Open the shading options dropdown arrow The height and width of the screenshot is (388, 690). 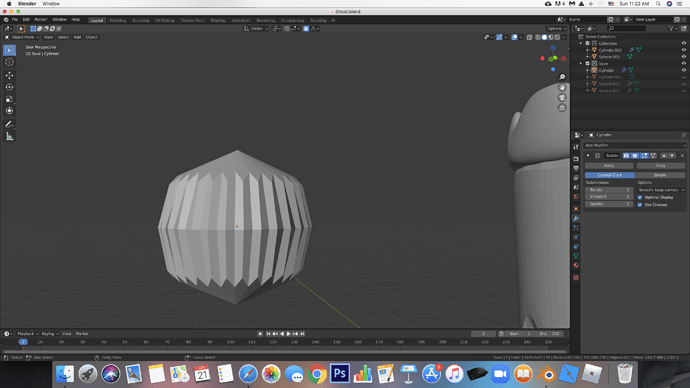pyautogui.click(x=564, y=37)
